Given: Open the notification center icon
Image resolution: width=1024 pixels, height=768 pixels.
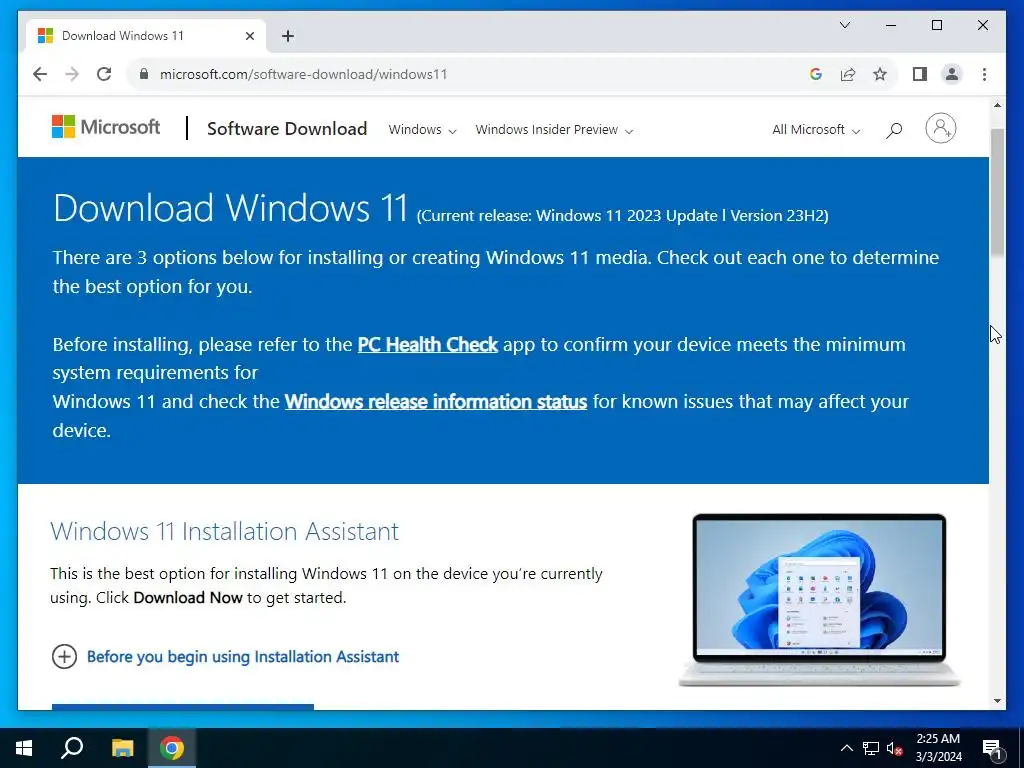Looking at the screenshot, I should tap(993, 749).
